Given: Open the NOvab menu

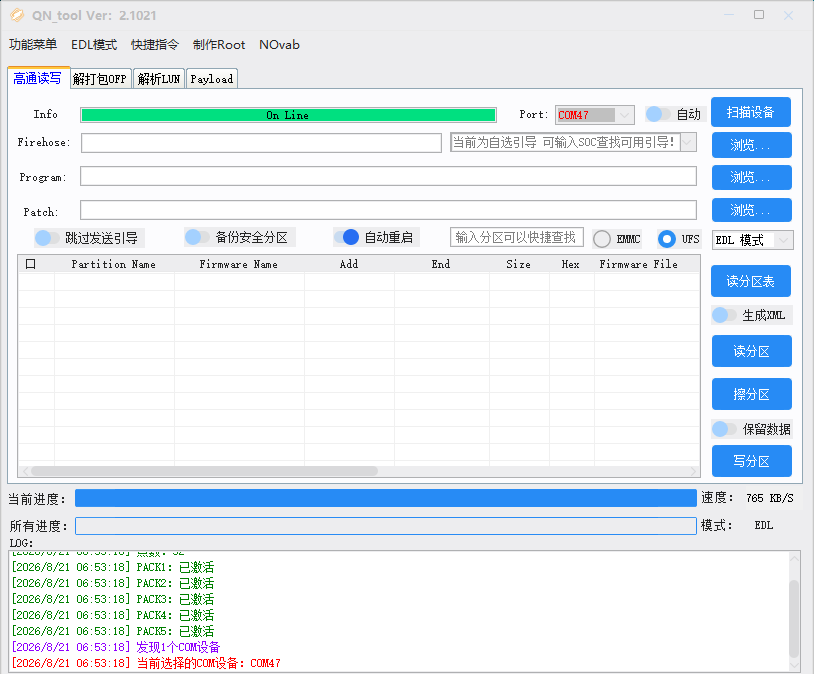Looking at the screenshot, I should [x=279, y=45].
